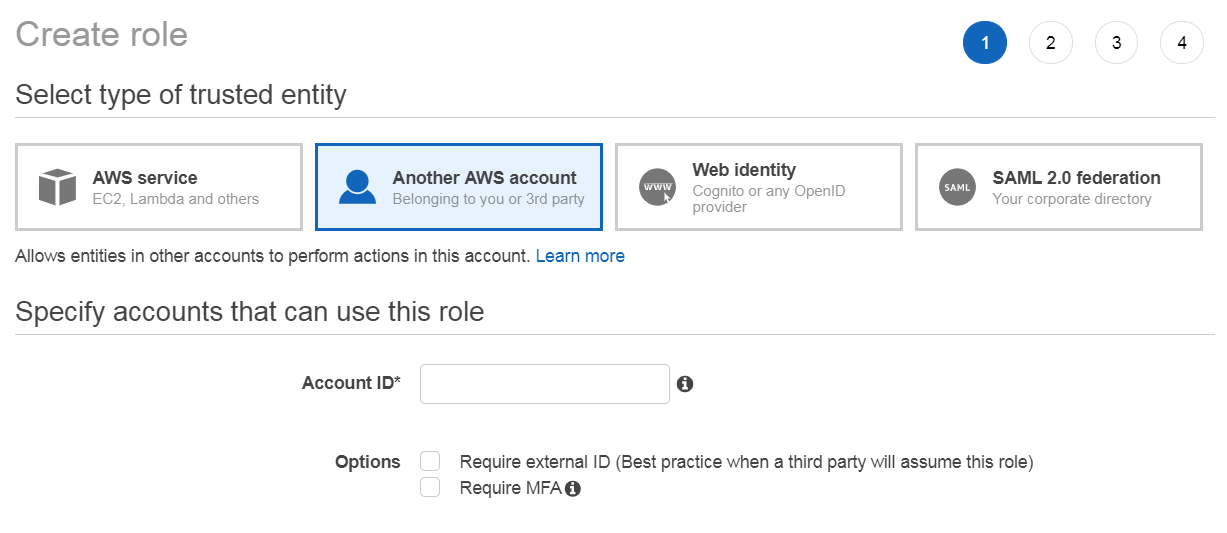This screenshot has height=533, width=1227.
Task: Jump to step 3 circle
Action: tap(1116, 43)
